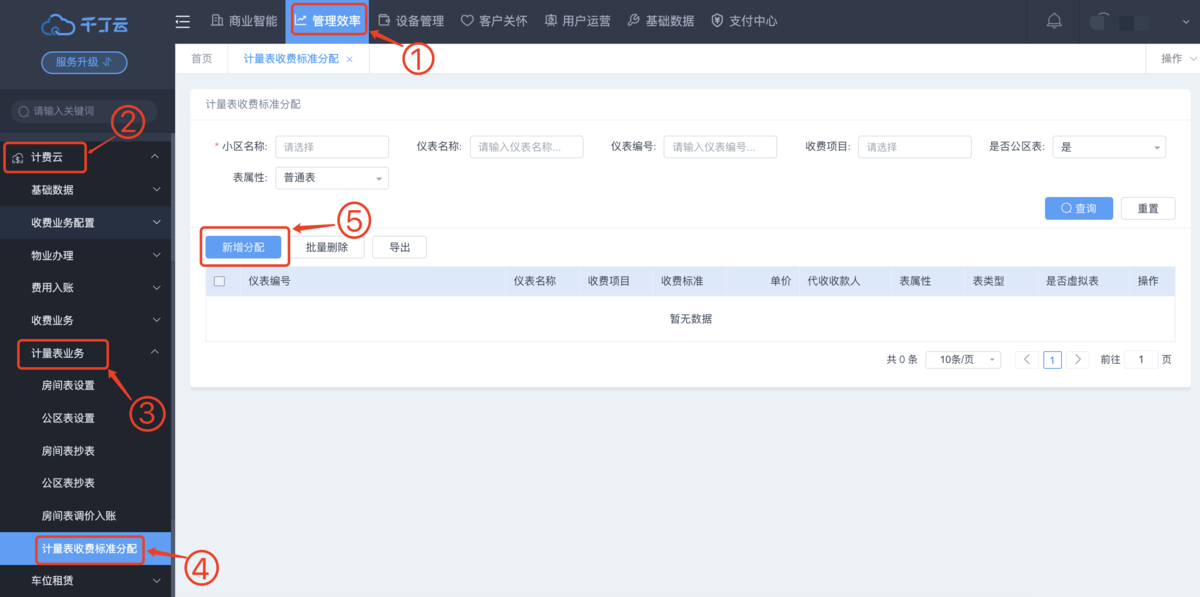Image resolution: width=1200 pixels, height=597 pixels.
Task: Click the 收费标准 column header
Action: tap(682, 282)
